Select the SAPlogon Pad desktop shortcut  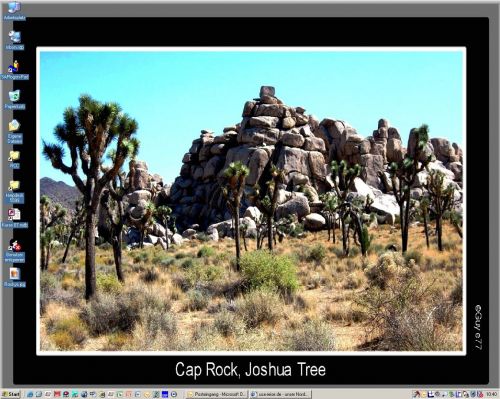(x=15, y=70)
